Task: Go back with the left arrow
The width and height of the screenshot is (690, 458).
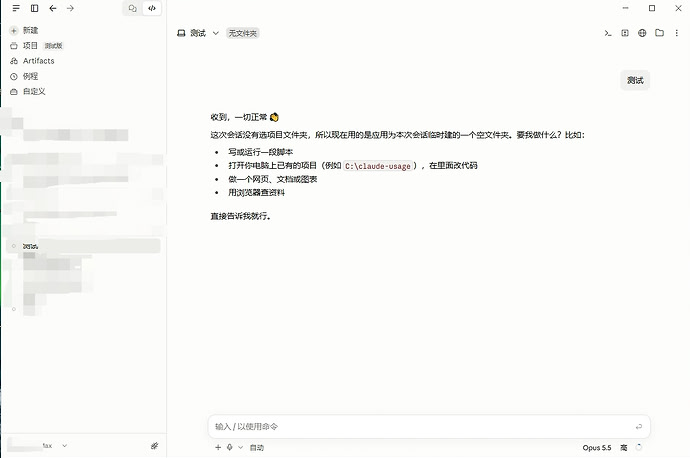Action: click(53, 8)
